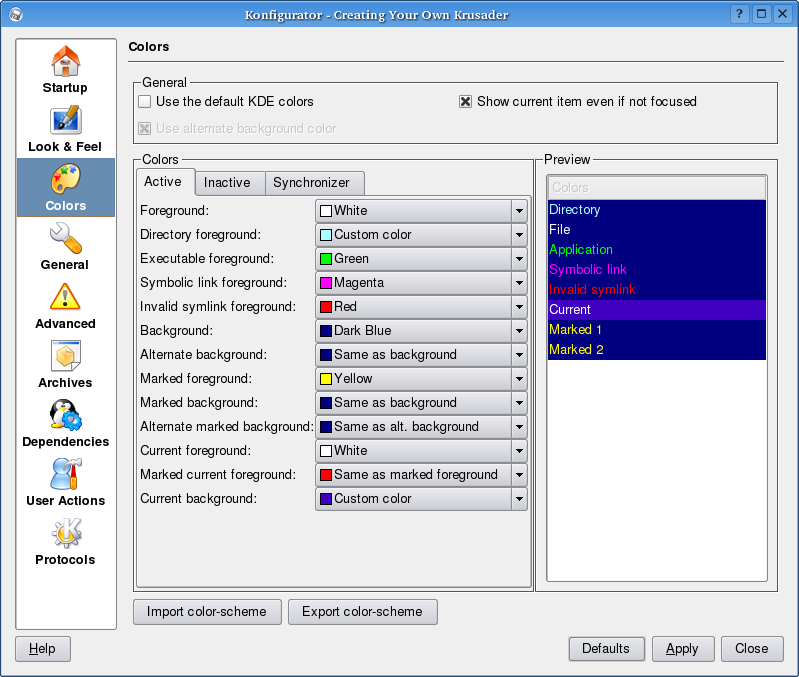Open the Marked foreground dropdown
This screenshot has height=677, width=799.
(421, 378)
